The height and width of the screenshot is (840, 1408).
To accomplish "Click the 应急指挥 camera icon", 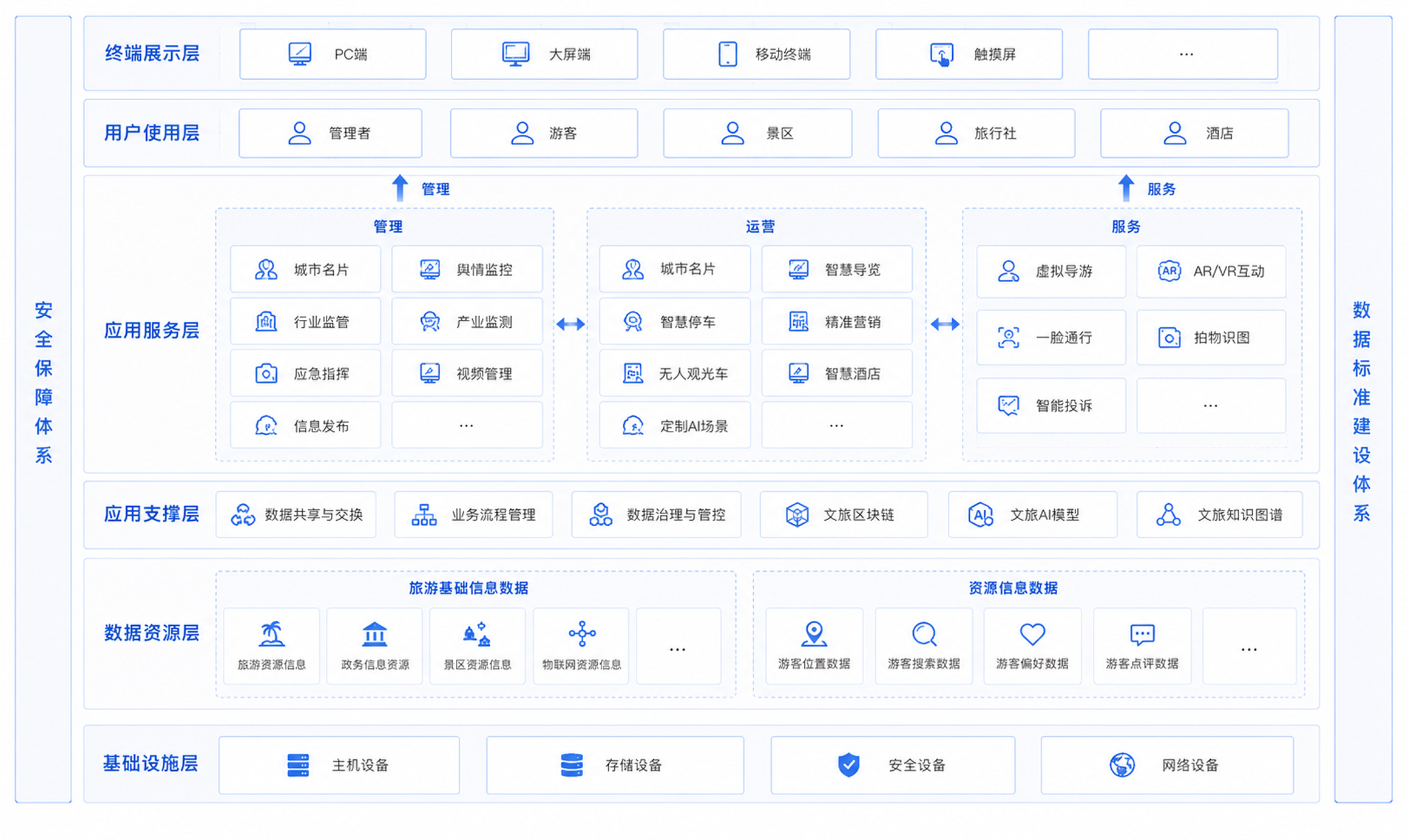I will (266, 373).
